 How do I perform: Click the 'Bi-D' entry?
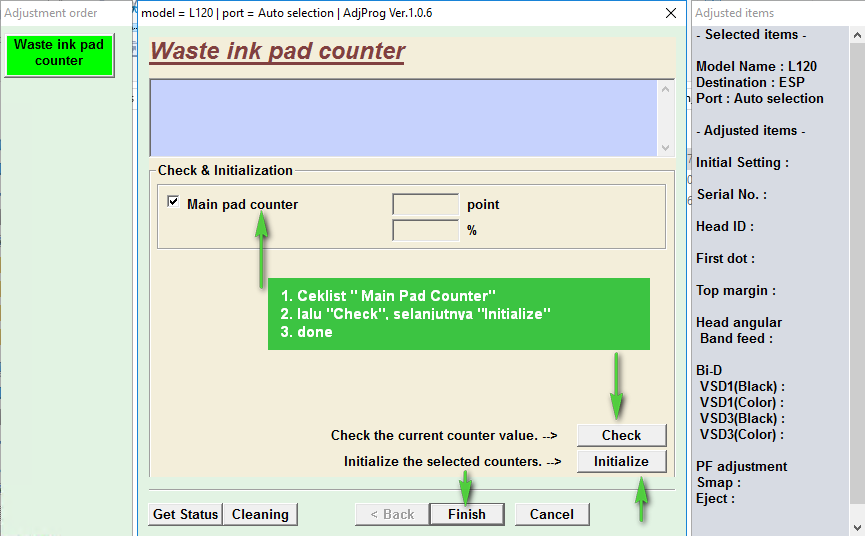(709, 370)
